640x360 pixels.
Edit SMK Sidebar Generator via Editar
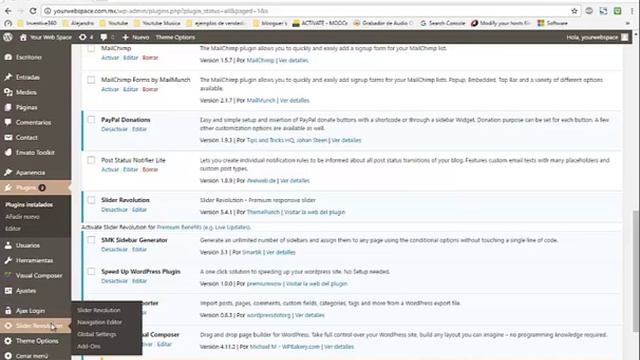(139, 249)
